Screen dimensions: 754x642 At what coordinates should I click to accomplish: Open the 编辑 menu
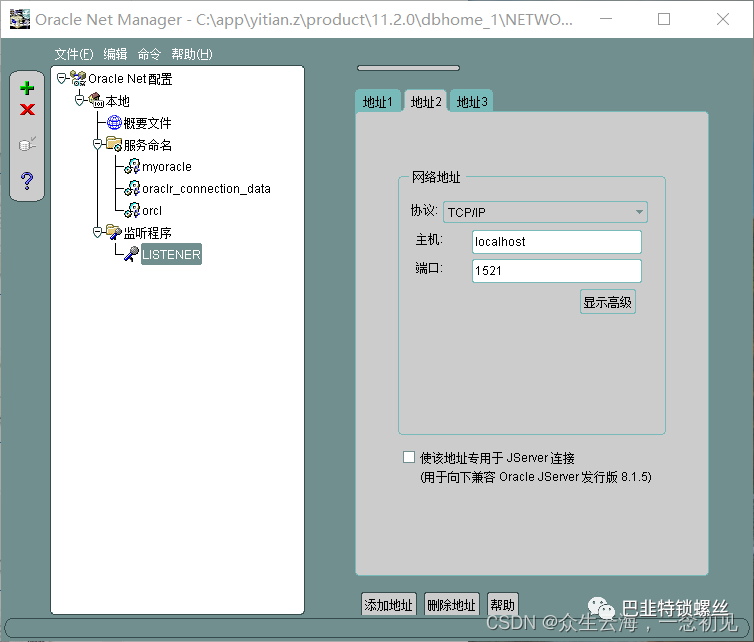tap(115, 54)
